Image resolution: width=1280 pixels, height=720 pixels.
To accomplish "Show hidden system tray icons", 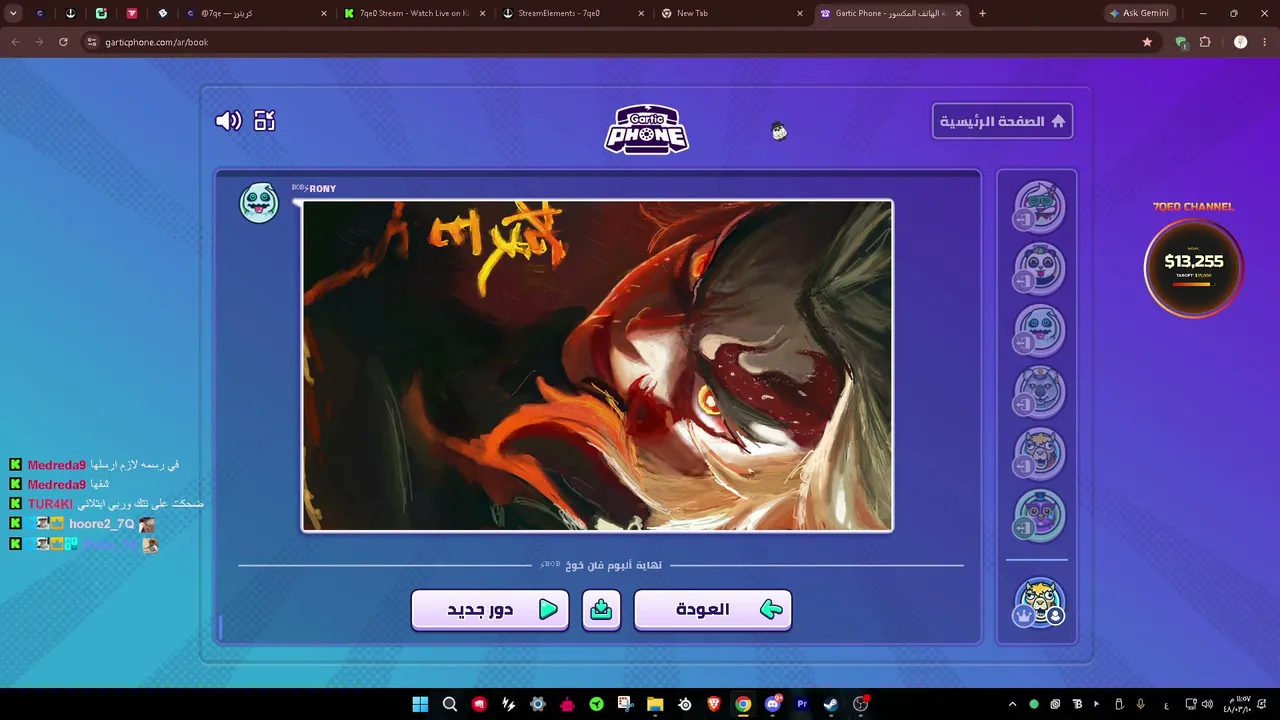I will pyautogui.click(x=1012, y=704).
